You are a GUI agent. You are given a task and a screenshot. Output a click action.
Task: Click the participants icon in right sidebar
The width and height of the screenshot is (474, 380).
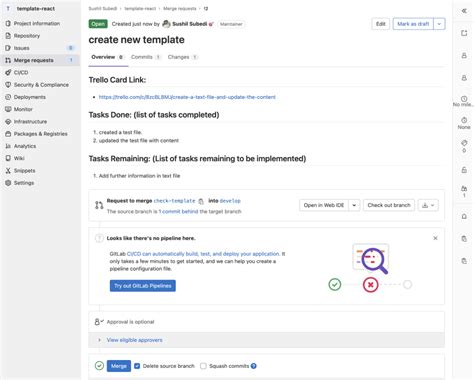tap(464, 189)
